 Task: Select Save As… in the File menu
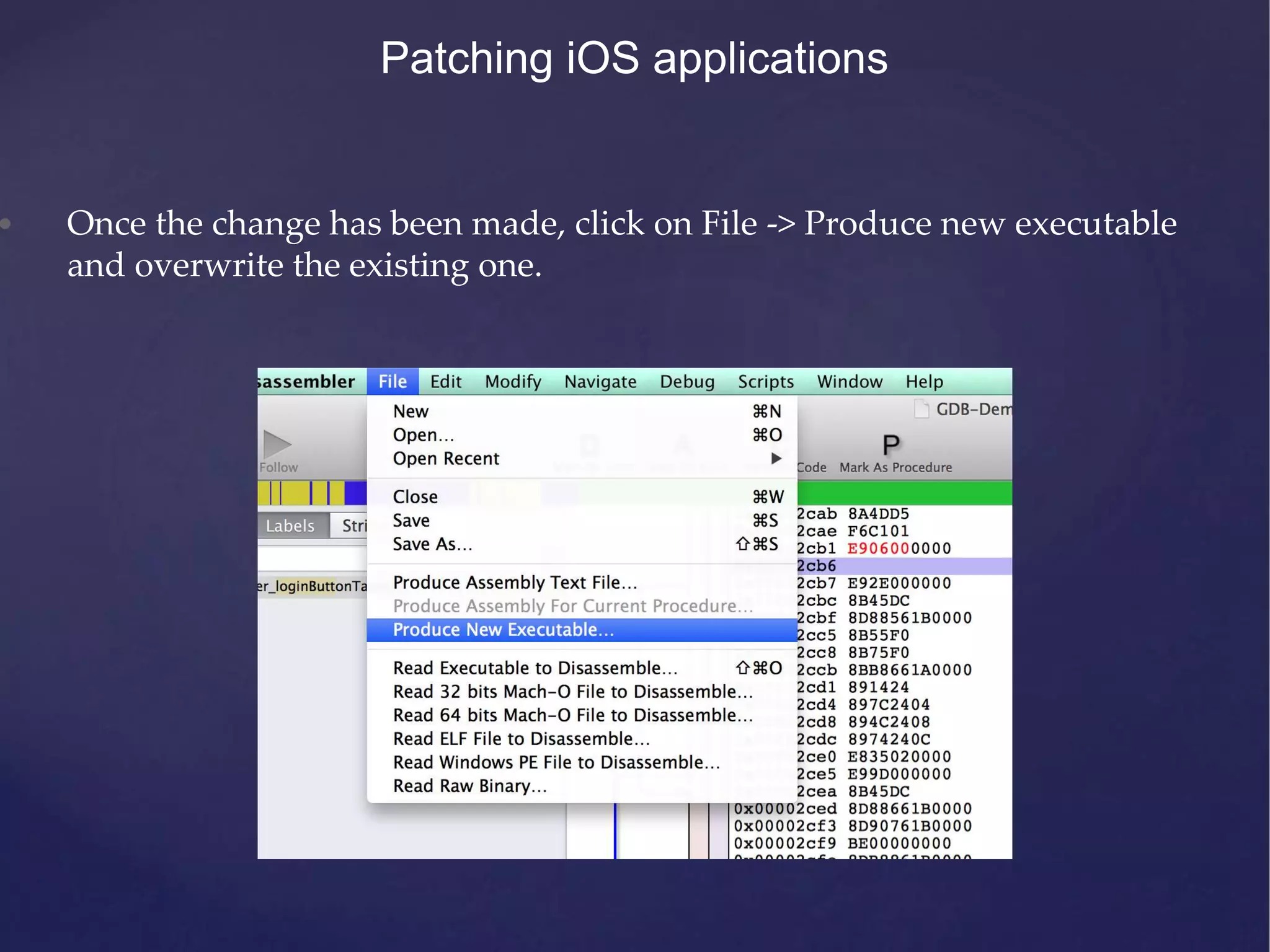[x=582, y=544]
